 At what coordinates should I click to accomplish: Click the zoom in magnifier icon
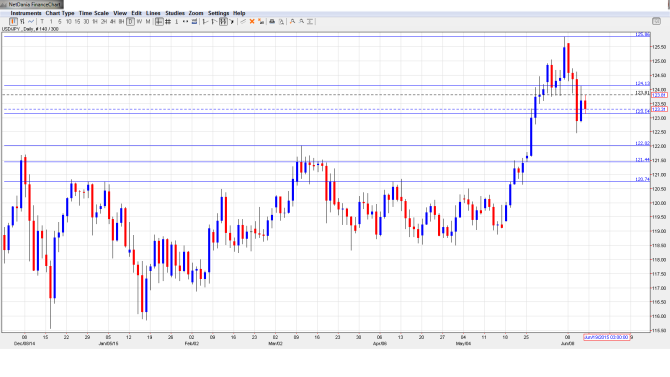pyautogui.click(x=292, y=21)
